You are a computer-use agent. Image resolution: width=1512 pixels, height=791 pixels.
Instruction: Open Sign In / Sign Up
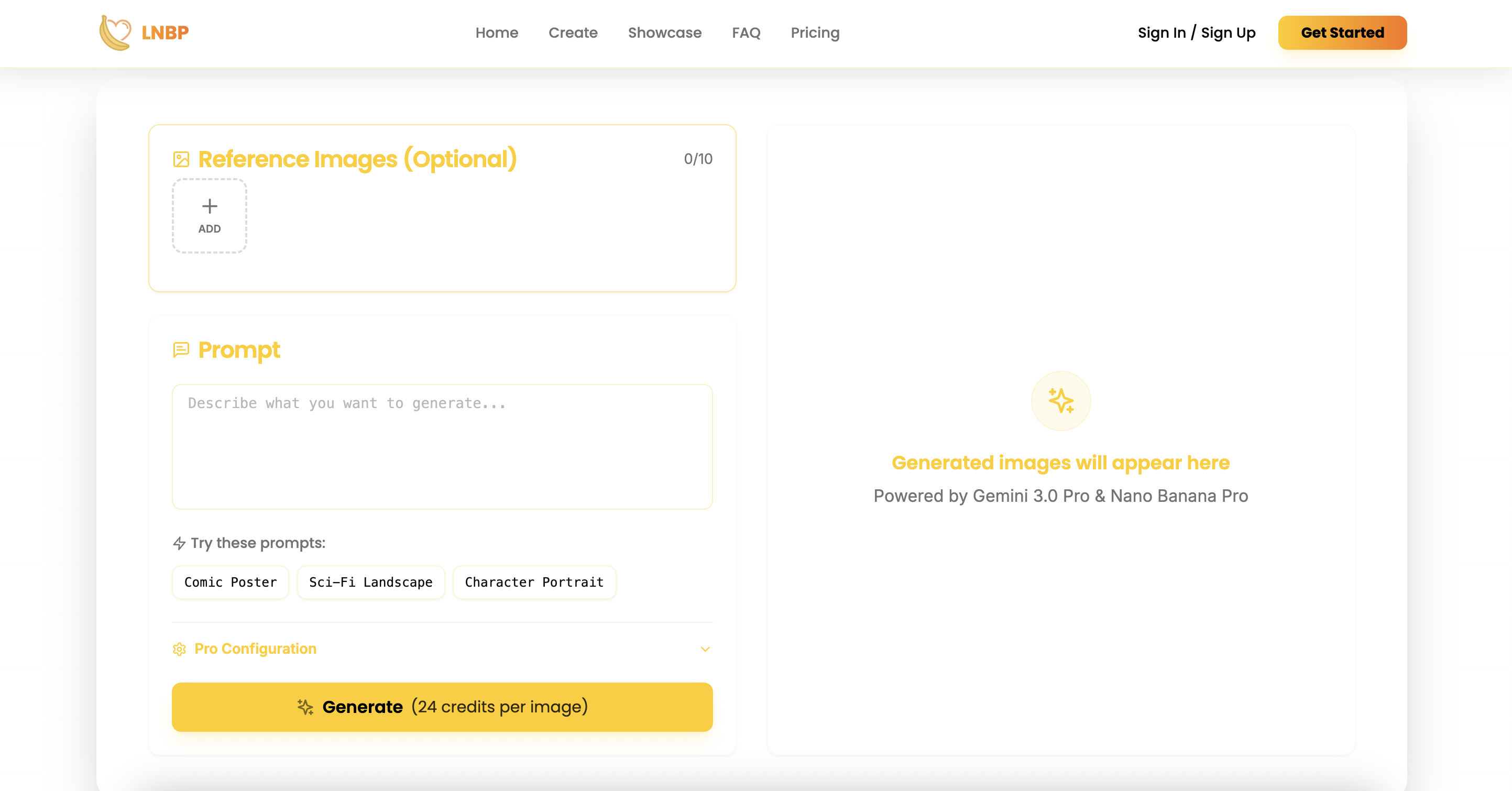click(1196, 32)
